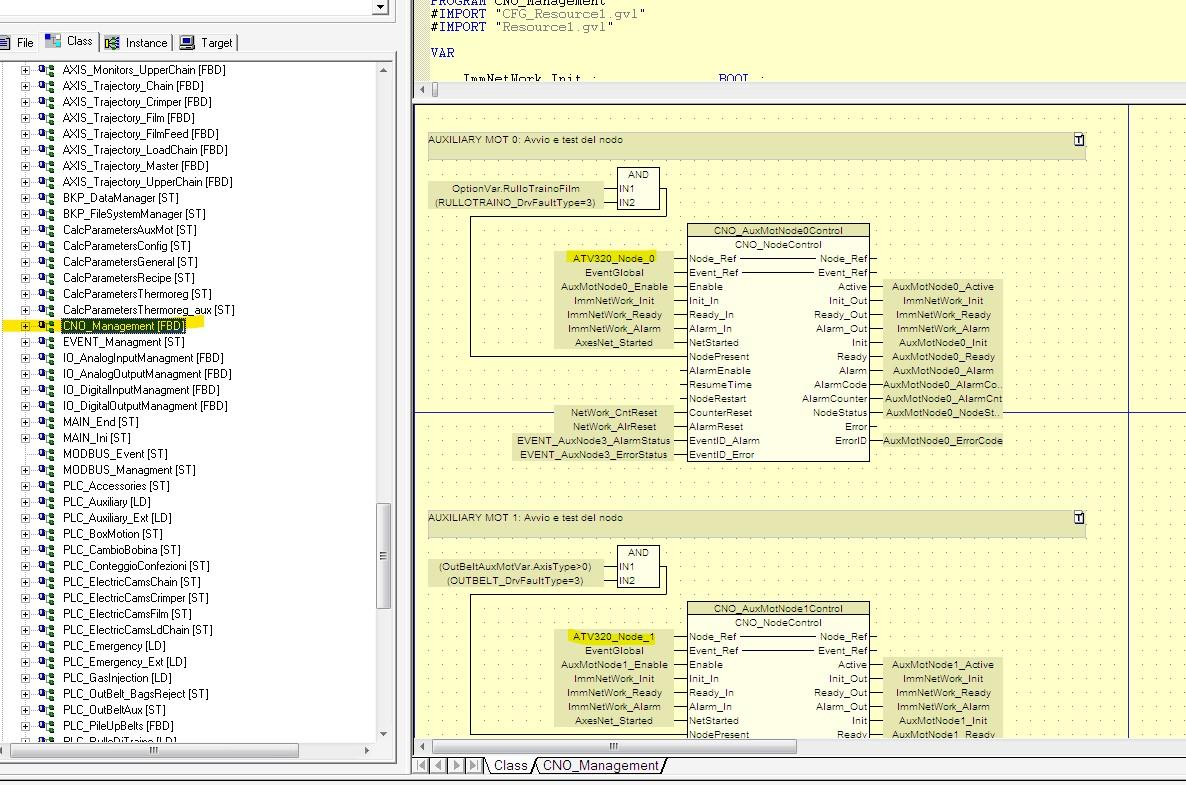Jump to last sheet tab arrow

tap(475, 766)
